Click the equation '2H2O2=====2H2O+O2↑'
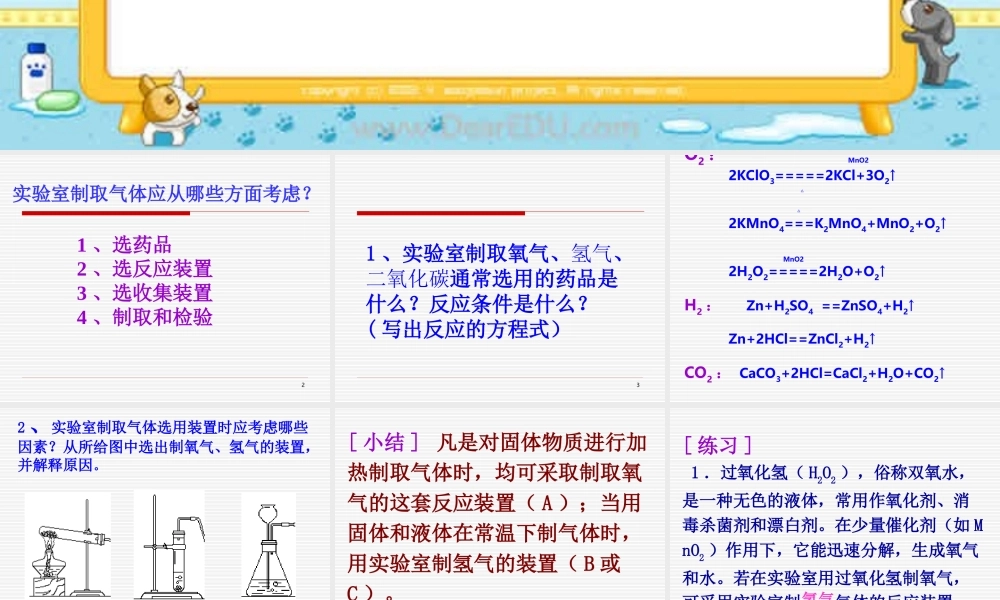The height and width of the screenshot is (600, 1000). click(x=807, y=272)
